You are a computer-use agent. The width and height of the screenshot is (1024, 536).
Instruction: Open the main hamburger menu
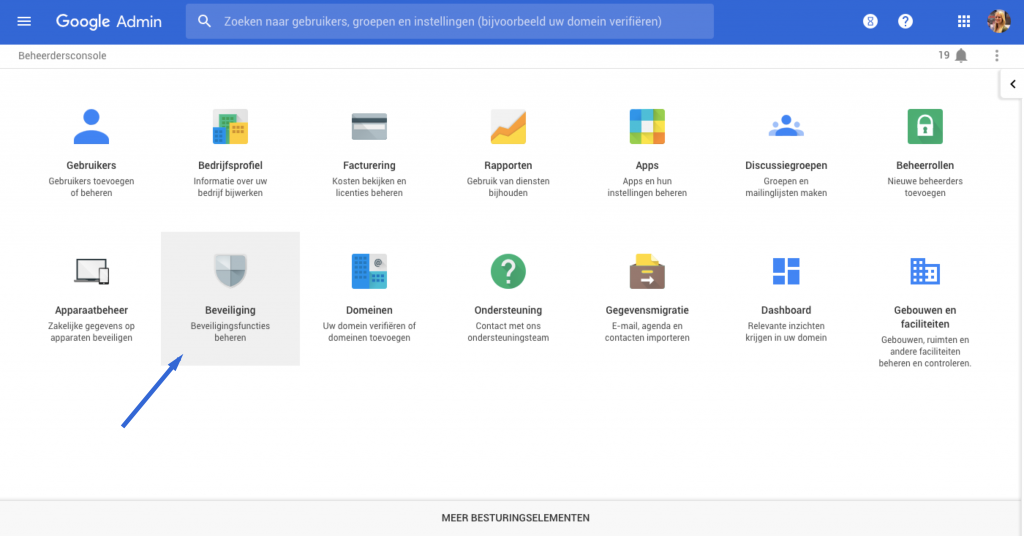[x=24, y=22]
